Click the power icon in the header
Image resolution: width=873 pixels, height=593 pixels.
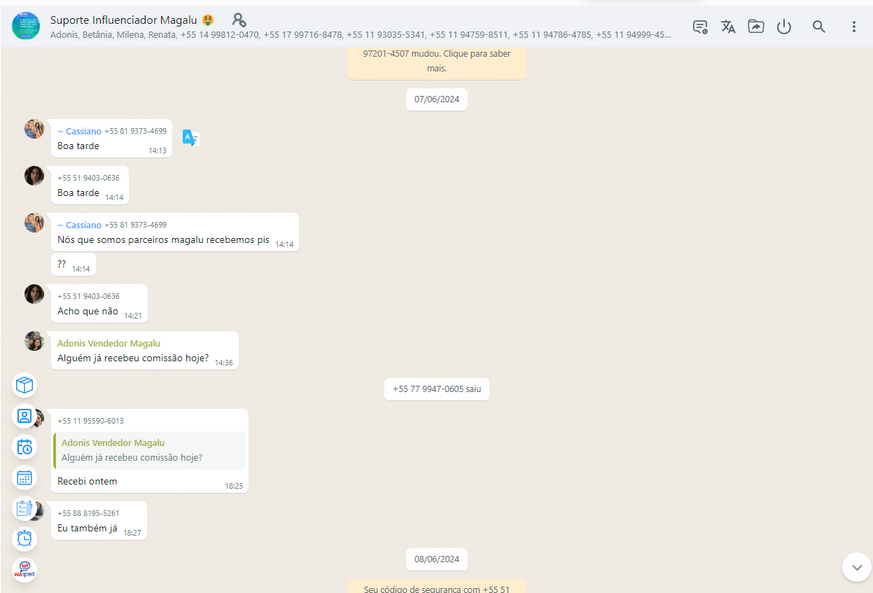pyautogui.click(x=784, y=27)
